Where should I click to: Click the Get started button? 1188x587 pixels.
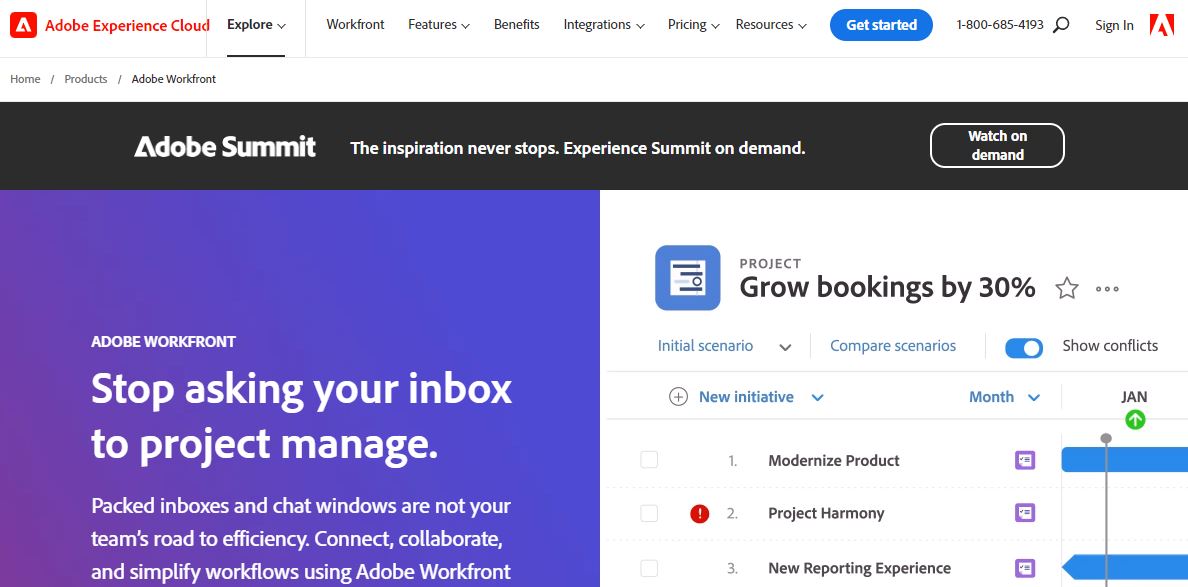click(881, 24)
